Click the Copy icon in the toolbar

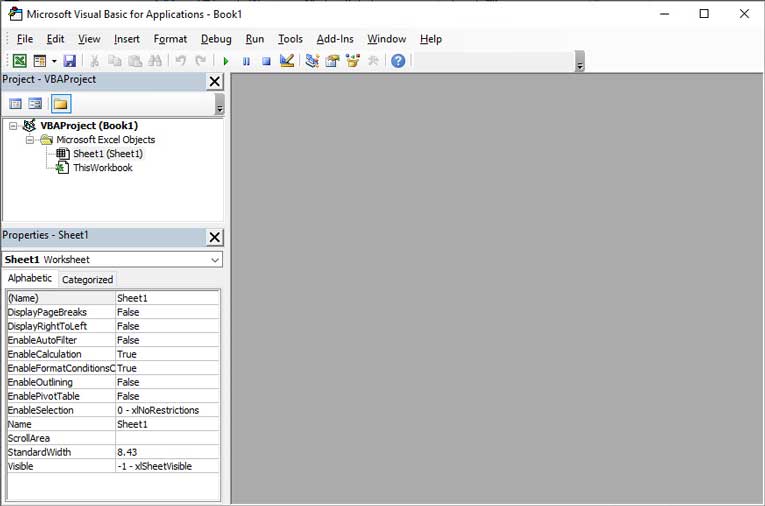pos(115,61)
